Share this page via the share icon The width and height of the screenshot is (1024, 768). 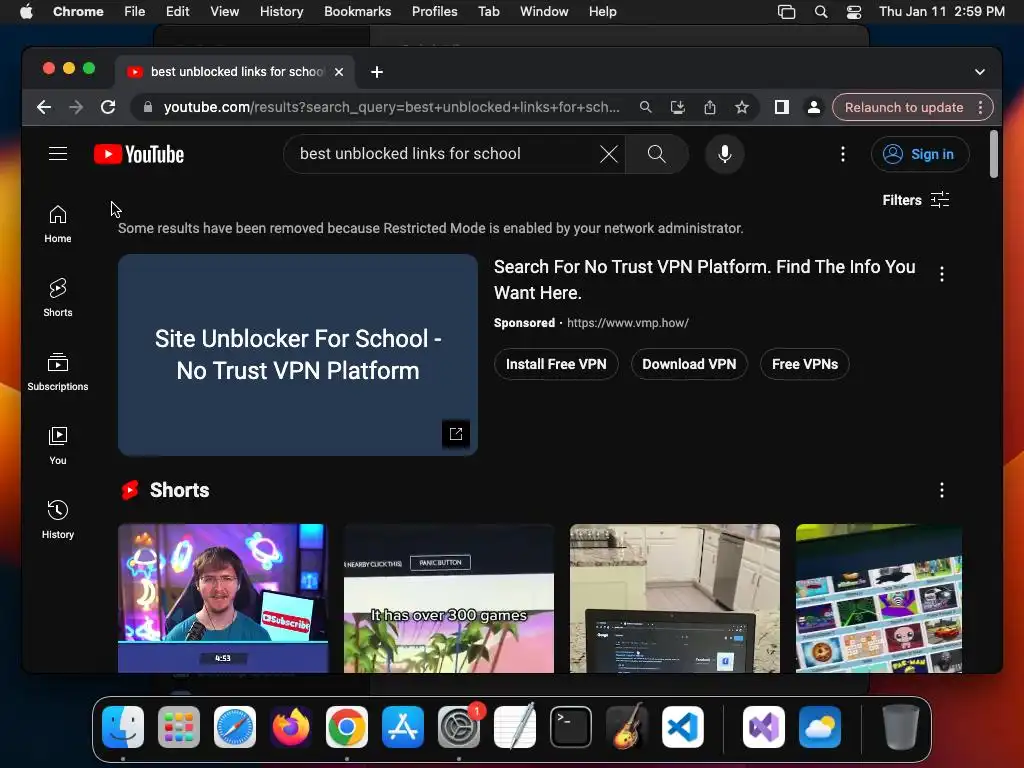pos(710,107)
